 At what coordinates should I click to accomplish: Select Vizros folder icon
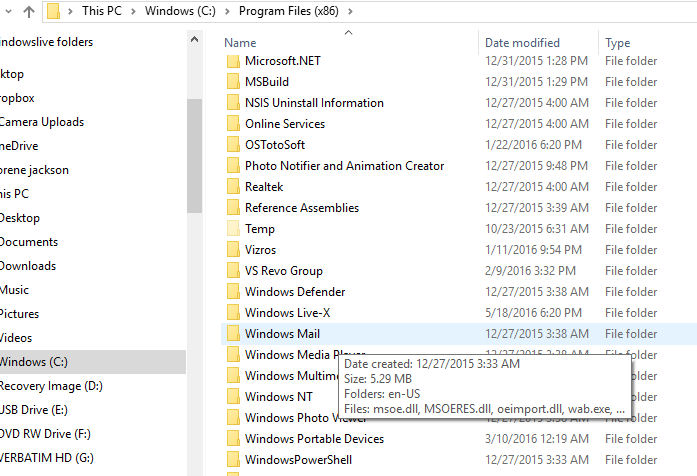pos(233,250)
